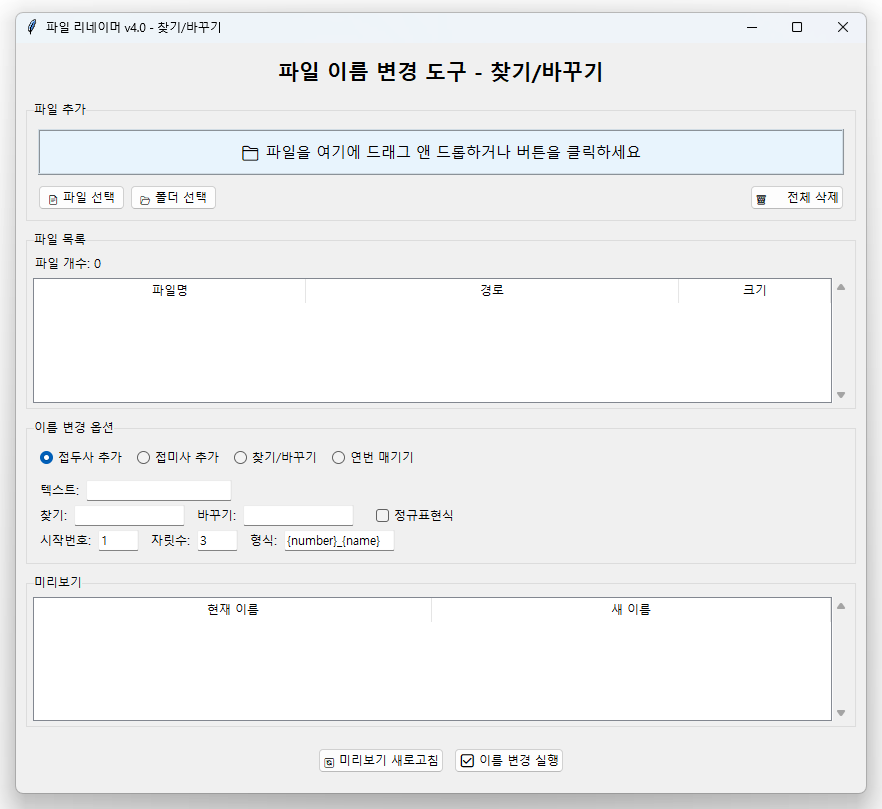Click the refresh icon on 미리보기 새로고침 button
Viewport: 882px width, 809px height.
[328, 760]
